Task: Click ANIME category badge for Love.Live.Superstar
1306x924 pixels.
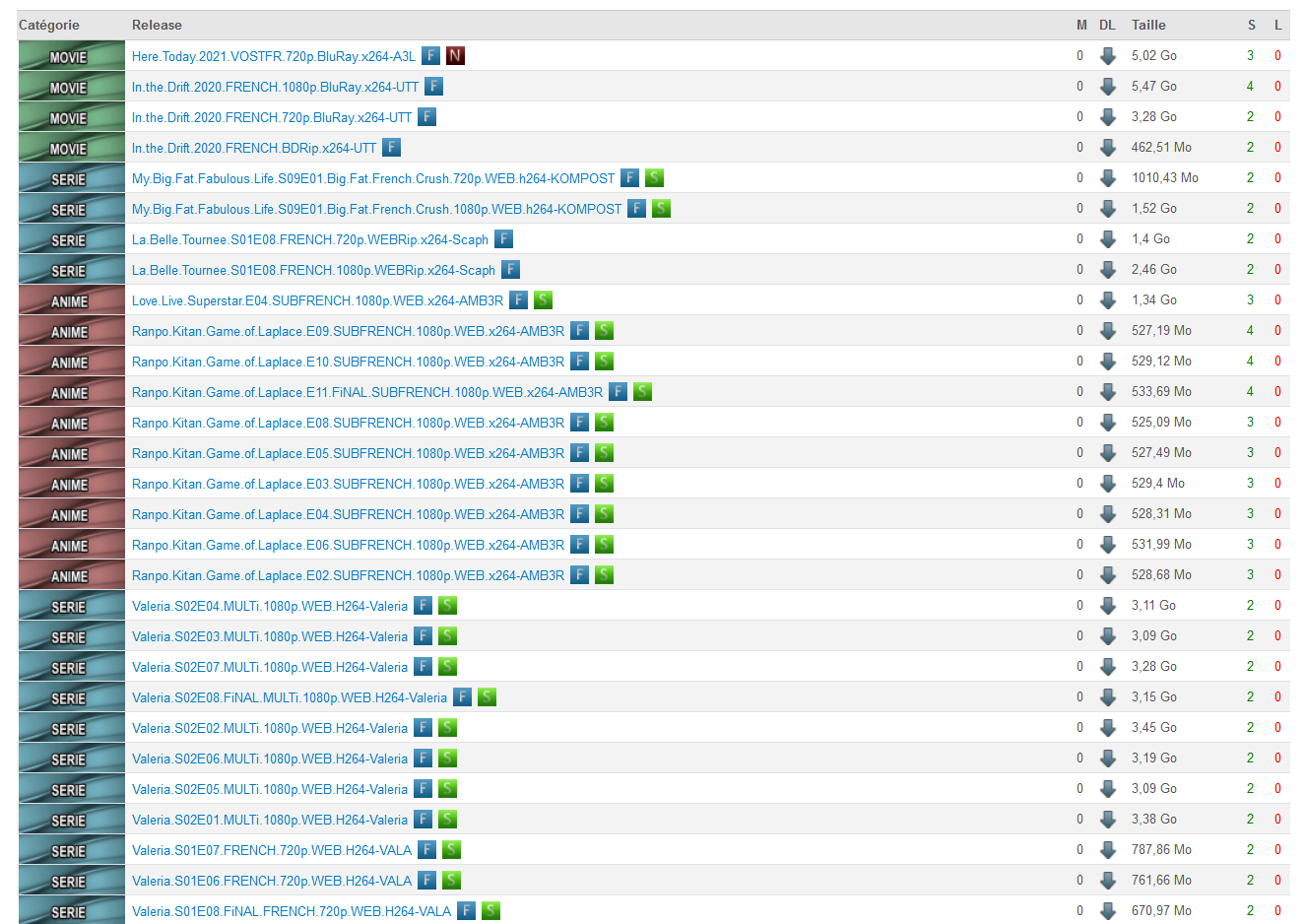Action: pyautogui.click(x=72, y=300)
